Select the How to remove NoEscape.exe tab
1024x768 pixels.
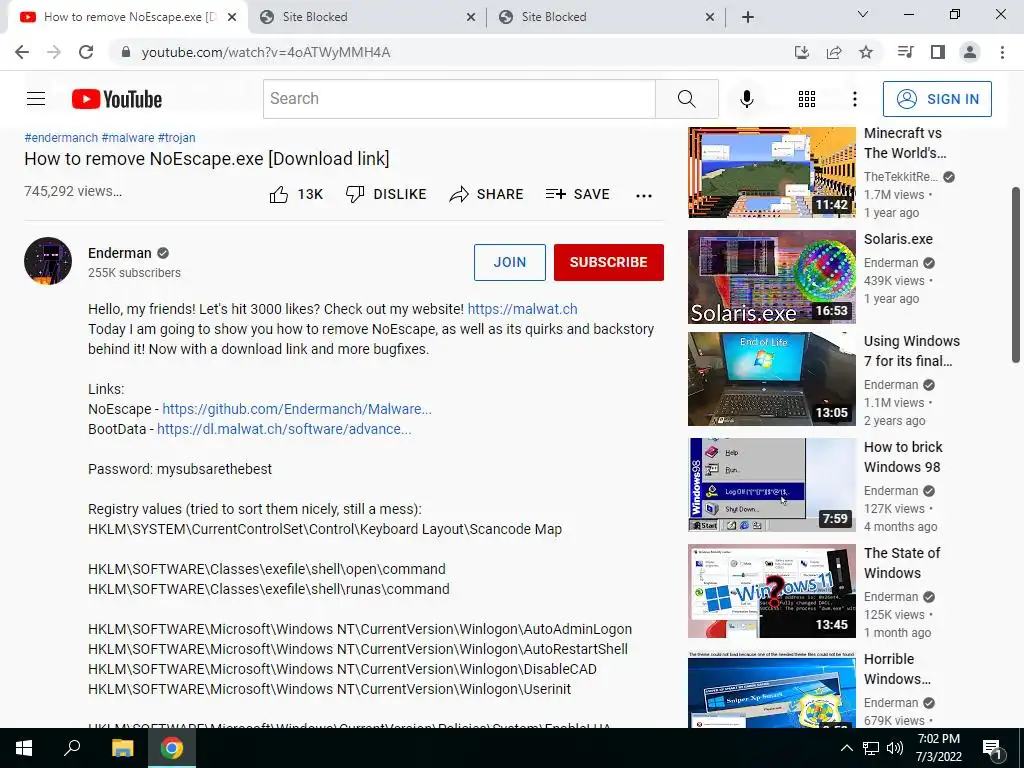127,17
